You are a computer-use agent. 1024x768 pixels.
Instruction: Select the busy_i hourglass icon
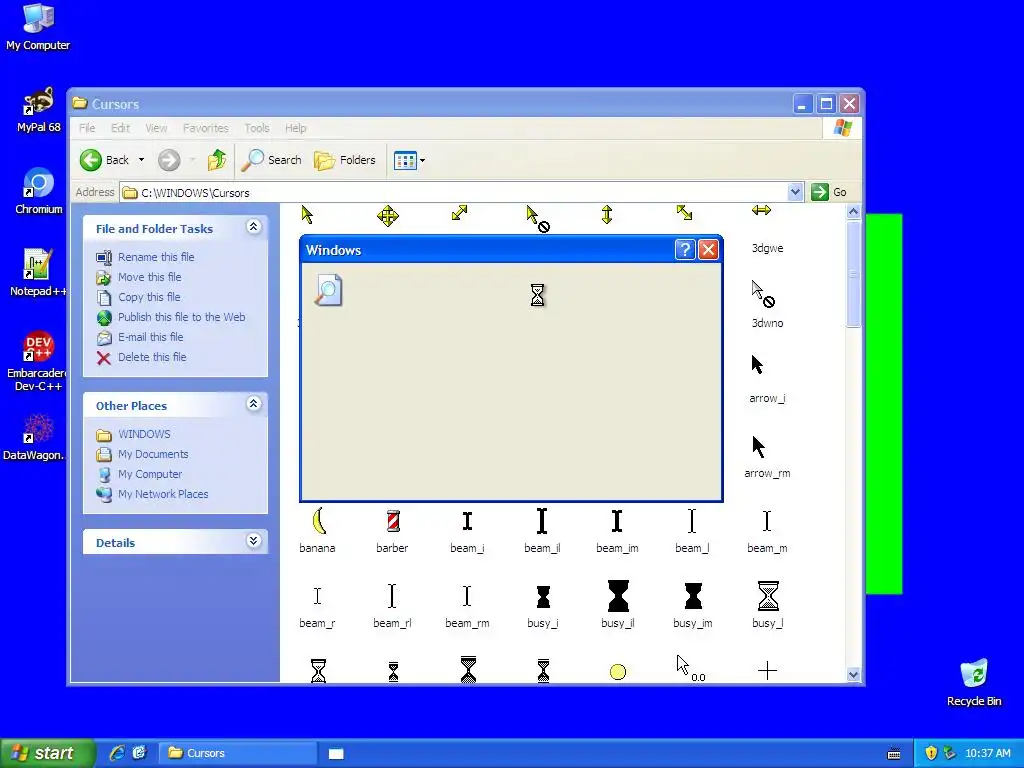[x=543, y=596]
